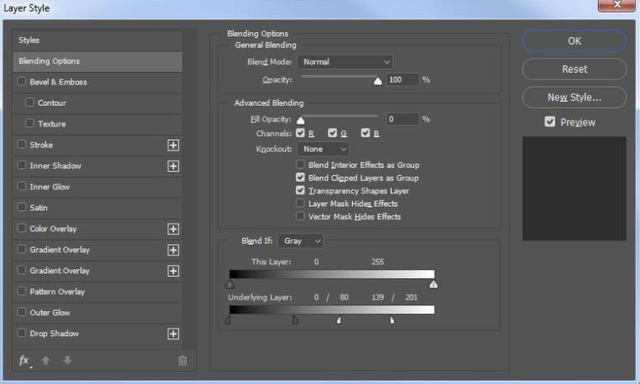Click the Reset button
Image resolution: width=640 pixels, height=384 pixels.
(574, 69)
